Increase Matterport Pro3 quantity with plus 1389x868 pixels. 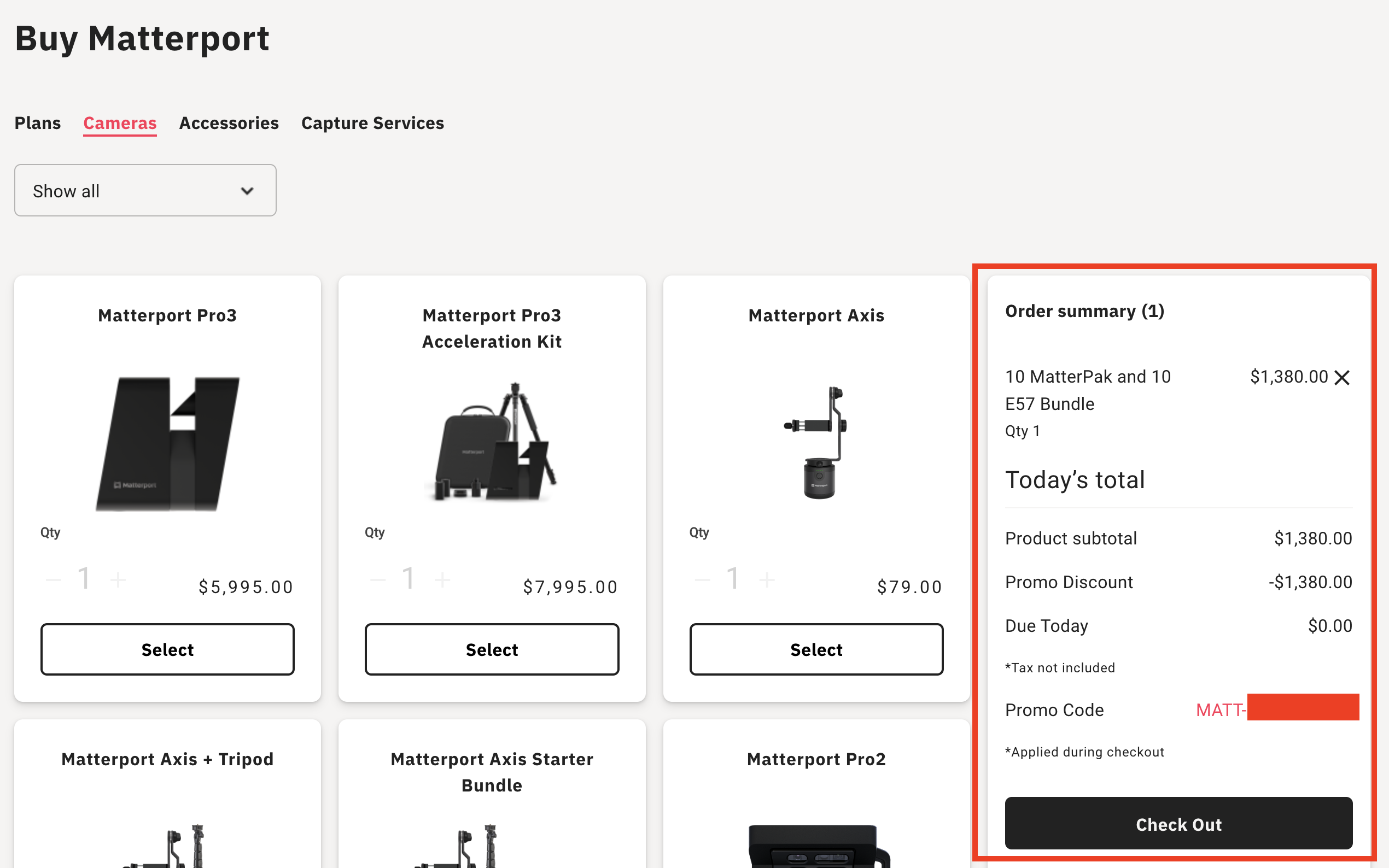click(118, 579)
